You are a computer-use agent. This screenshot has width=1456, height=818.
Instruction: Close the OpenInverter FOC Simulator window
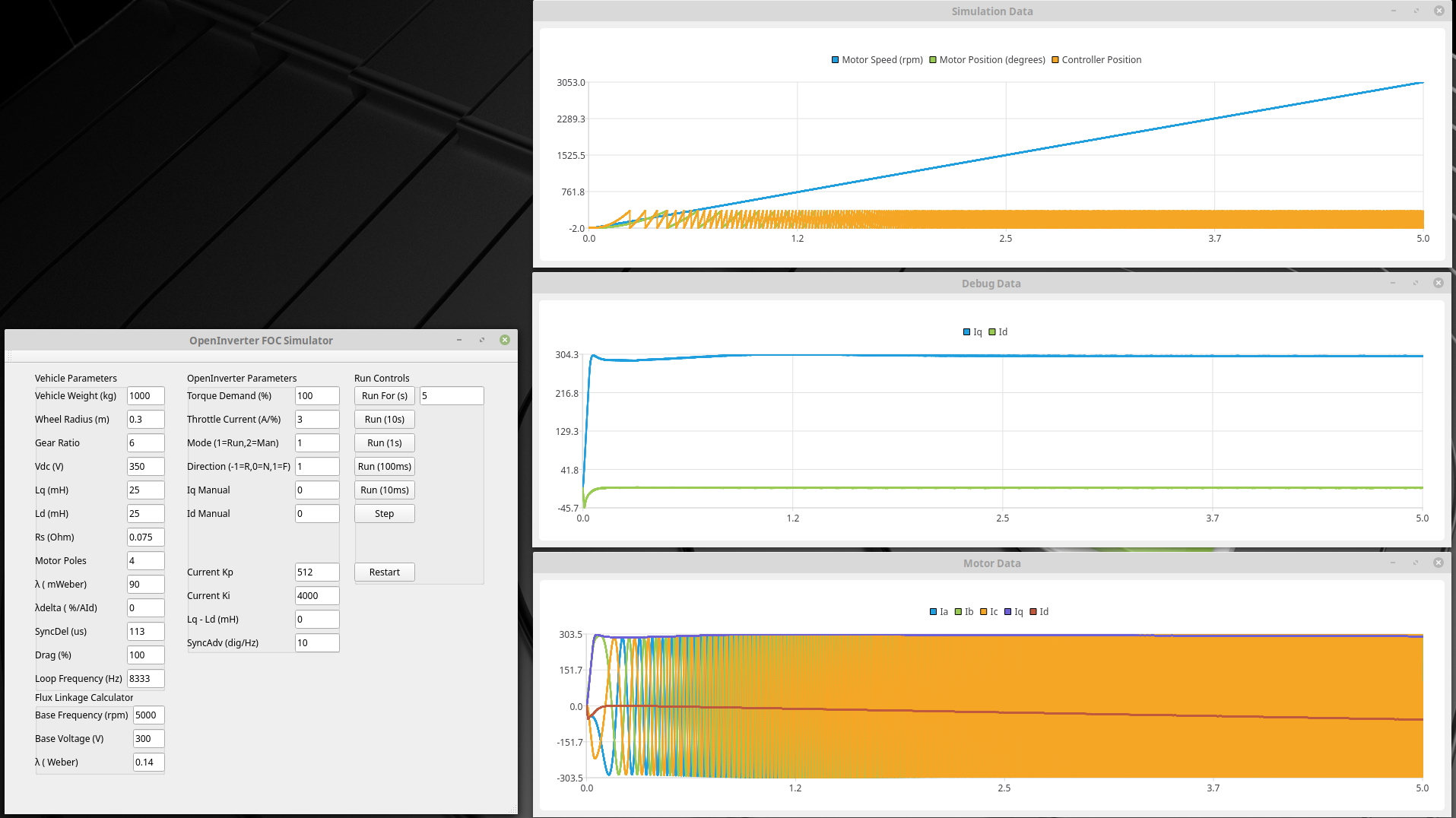504,340
